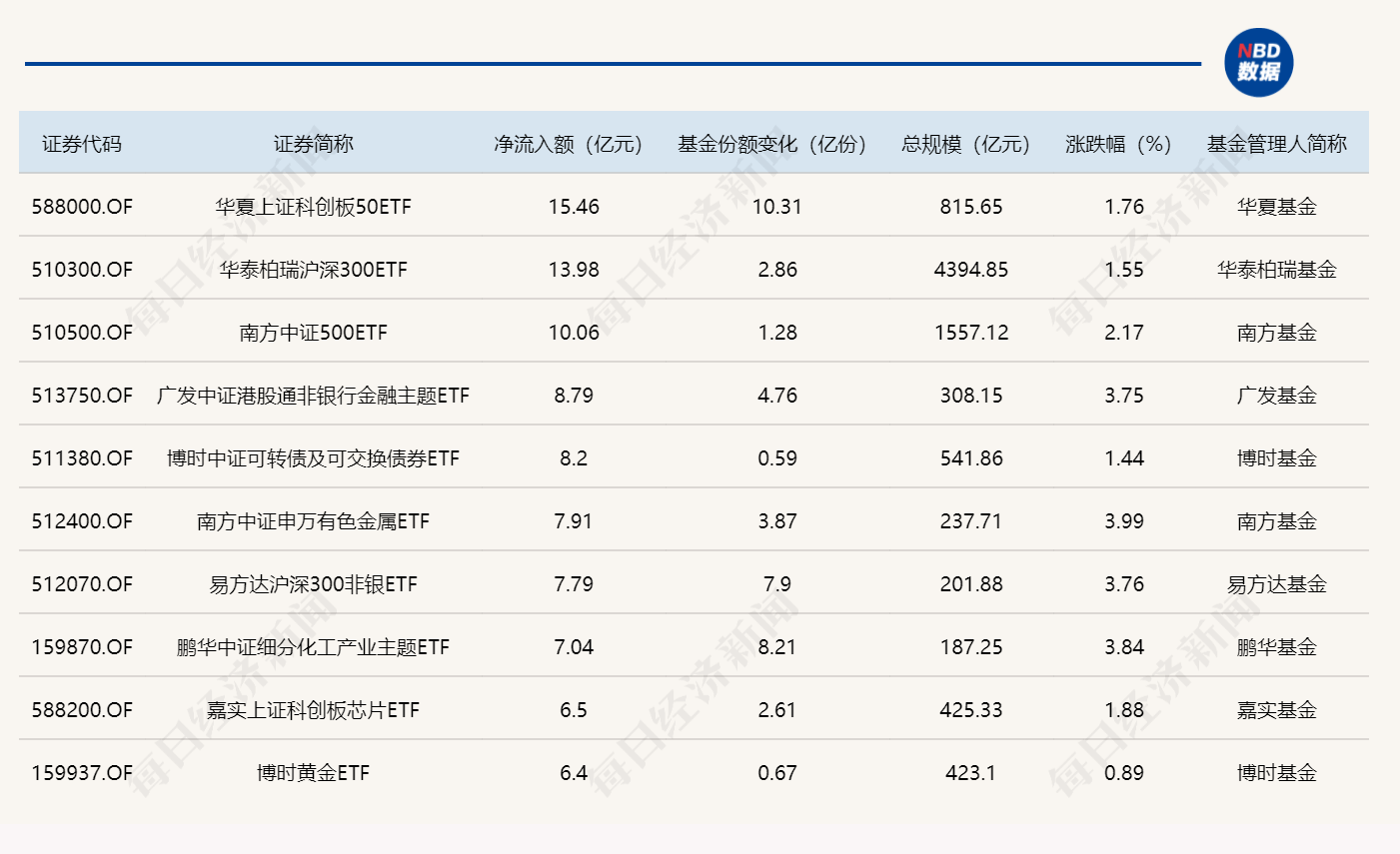
Task: Click 广发中证港股通非银行金融主题ETF
Action: [313, 396]
